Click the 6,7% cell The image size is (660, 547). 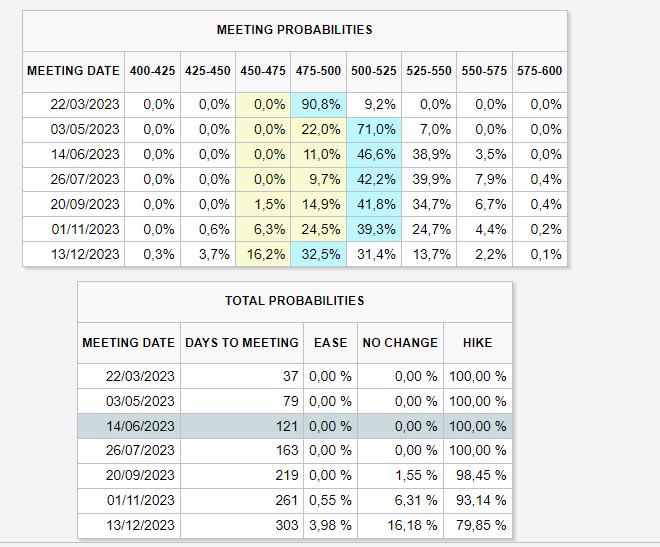484,204
